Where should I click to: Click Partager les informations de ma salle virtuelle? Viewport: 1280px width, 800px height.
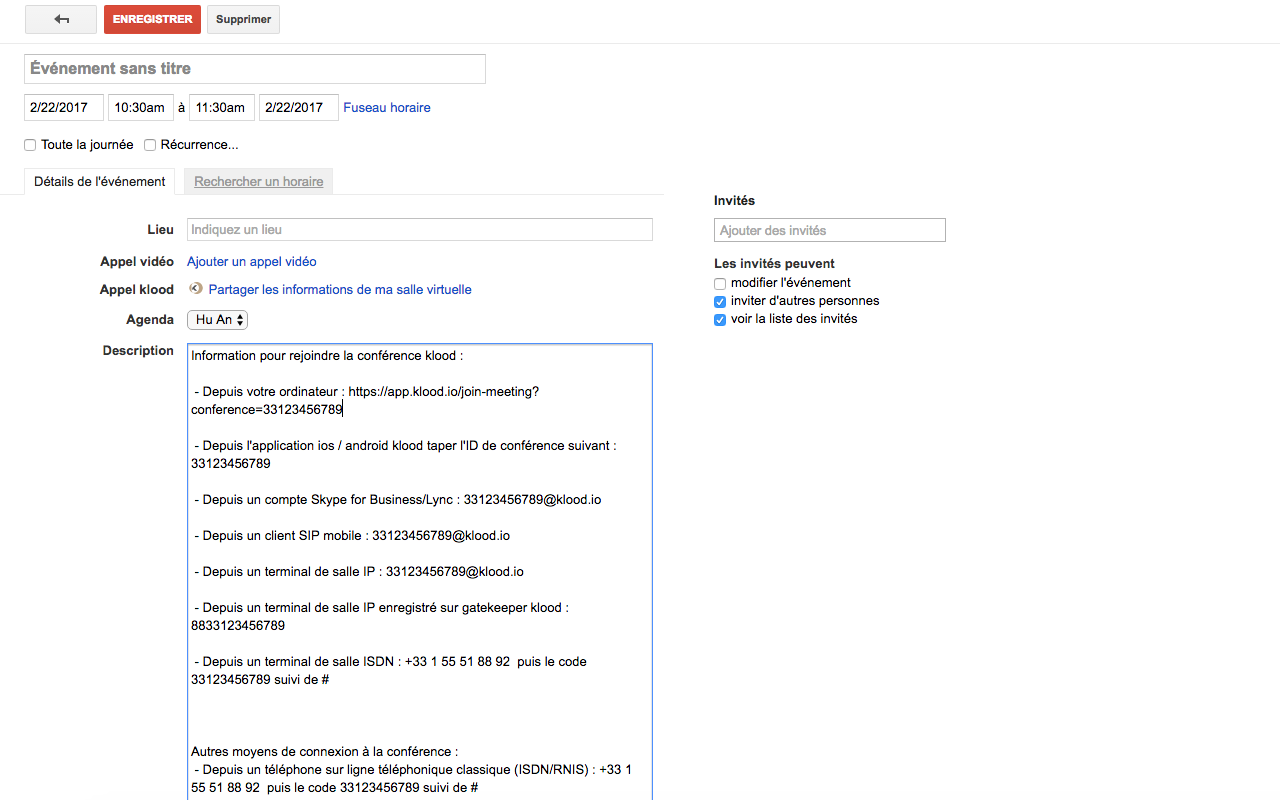pyautogui.click(x=340, y=290)
